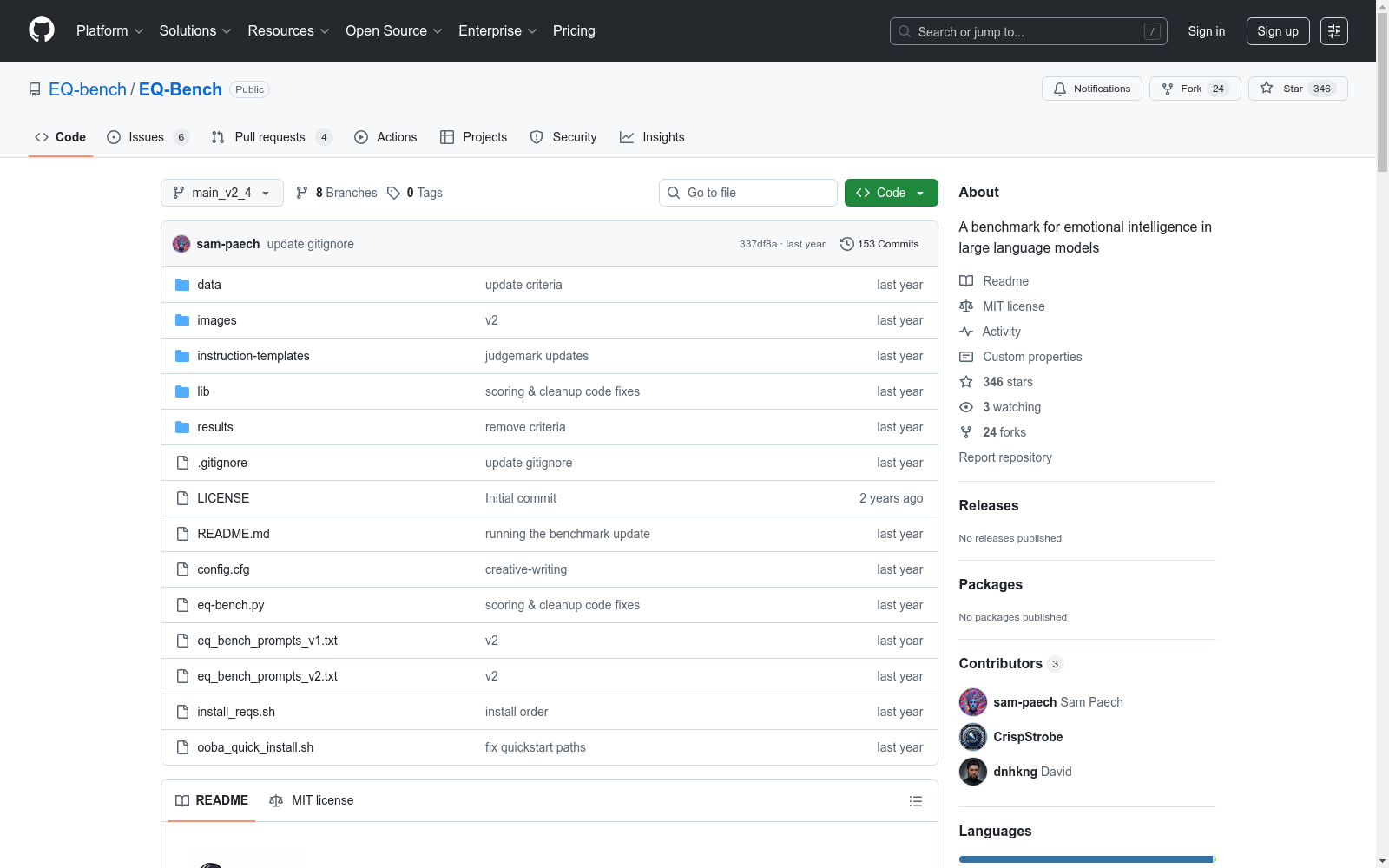
Task: Open the ooba_quick_install.sh file
Action: pyautogui.click(x=255, y=747)
